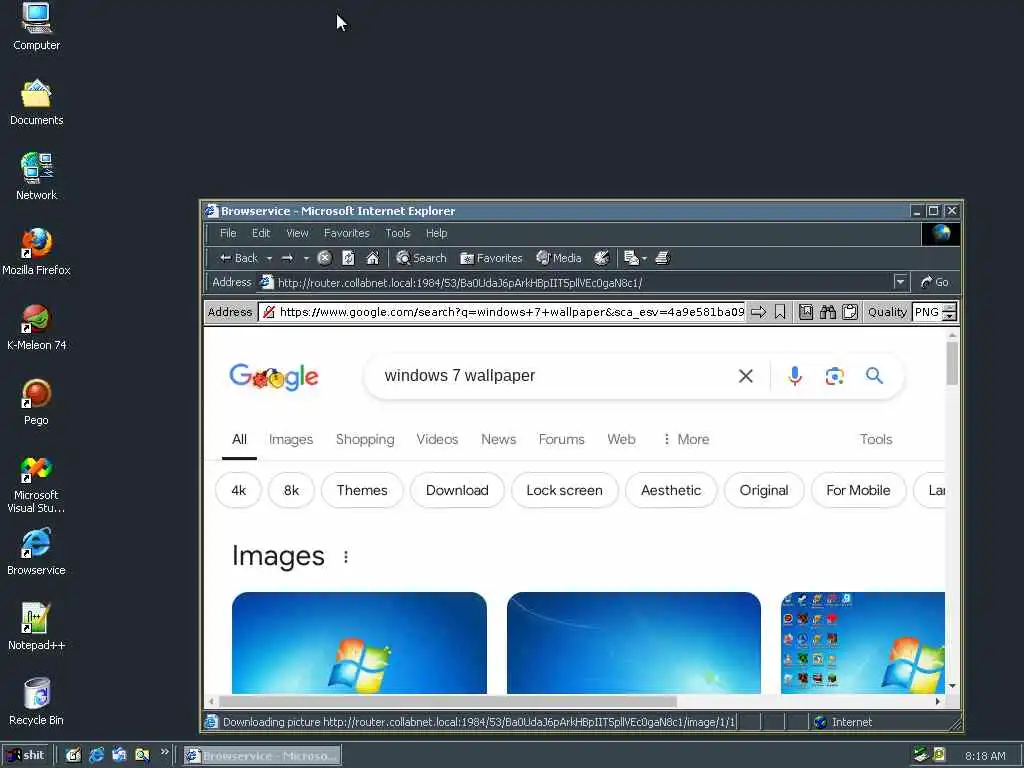The height and width of the screenshot is (768, 1024).
Task: Open the wallpaper thumbnail with desktop icons
Action: pyautogui.click(x=863, y=643)
